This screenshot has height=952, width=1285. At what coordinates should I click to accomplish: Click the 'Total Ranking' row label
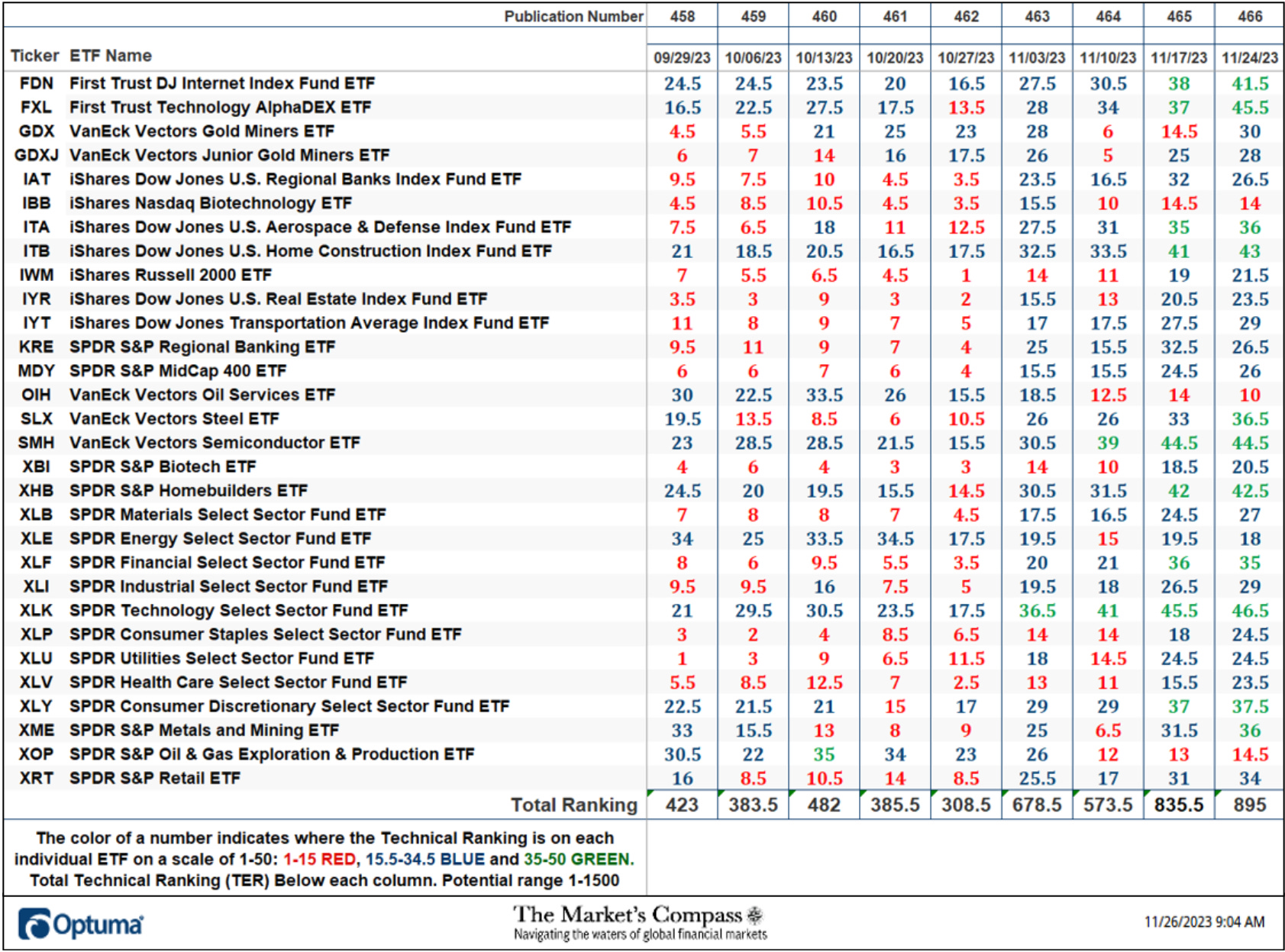pyautogui.click(x=573, y=805)
